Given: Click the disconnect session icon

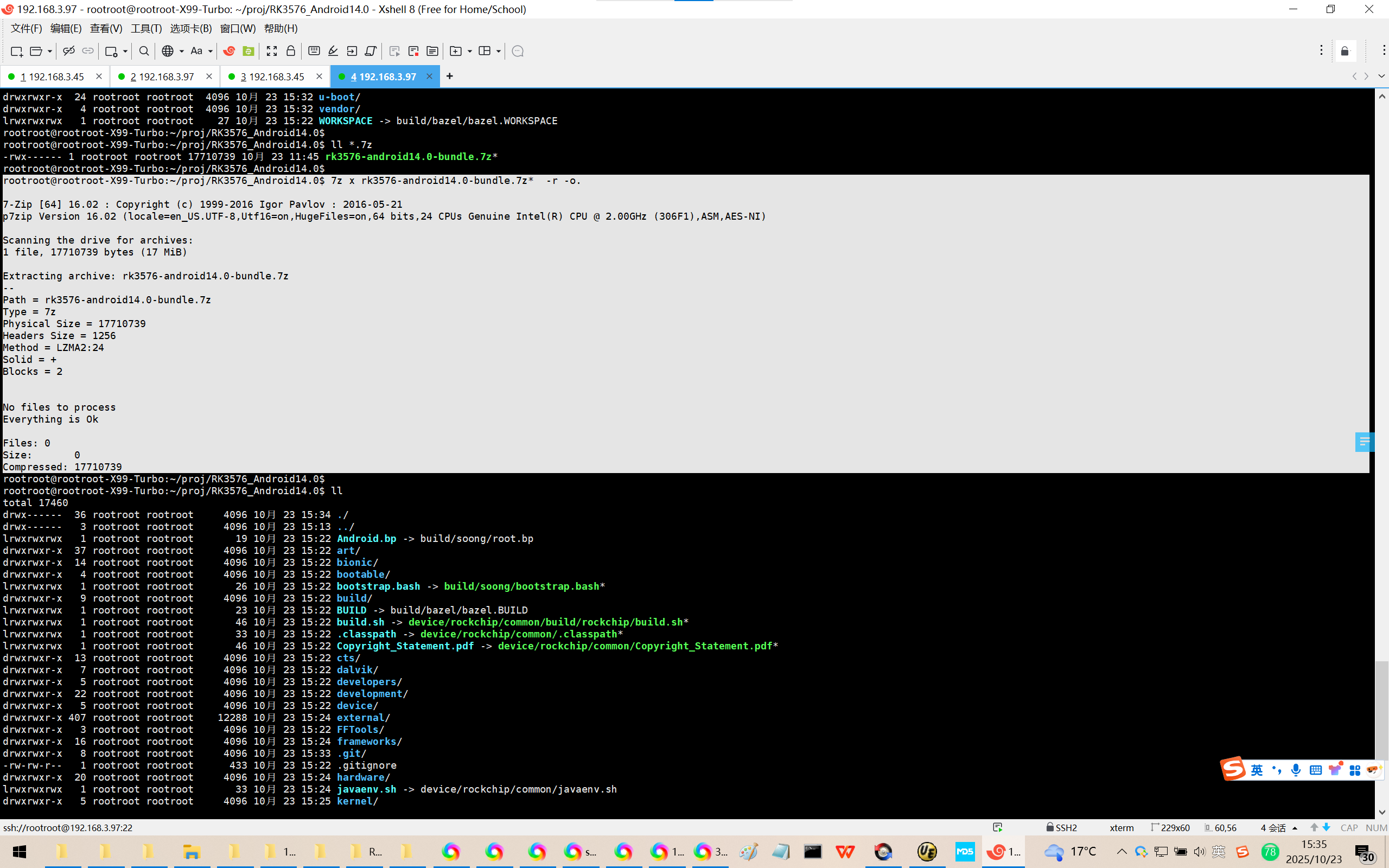Looking at the screenshot, I should [x=69, y=51].
